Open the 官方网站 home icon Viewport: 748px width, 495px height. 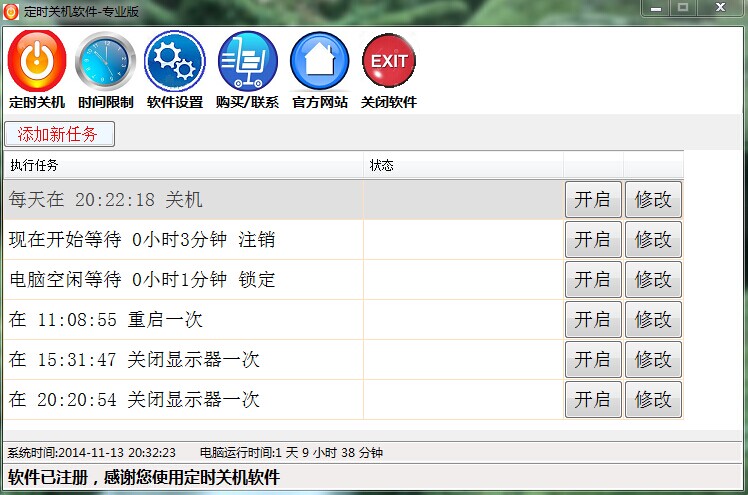[x=319, y=61]
